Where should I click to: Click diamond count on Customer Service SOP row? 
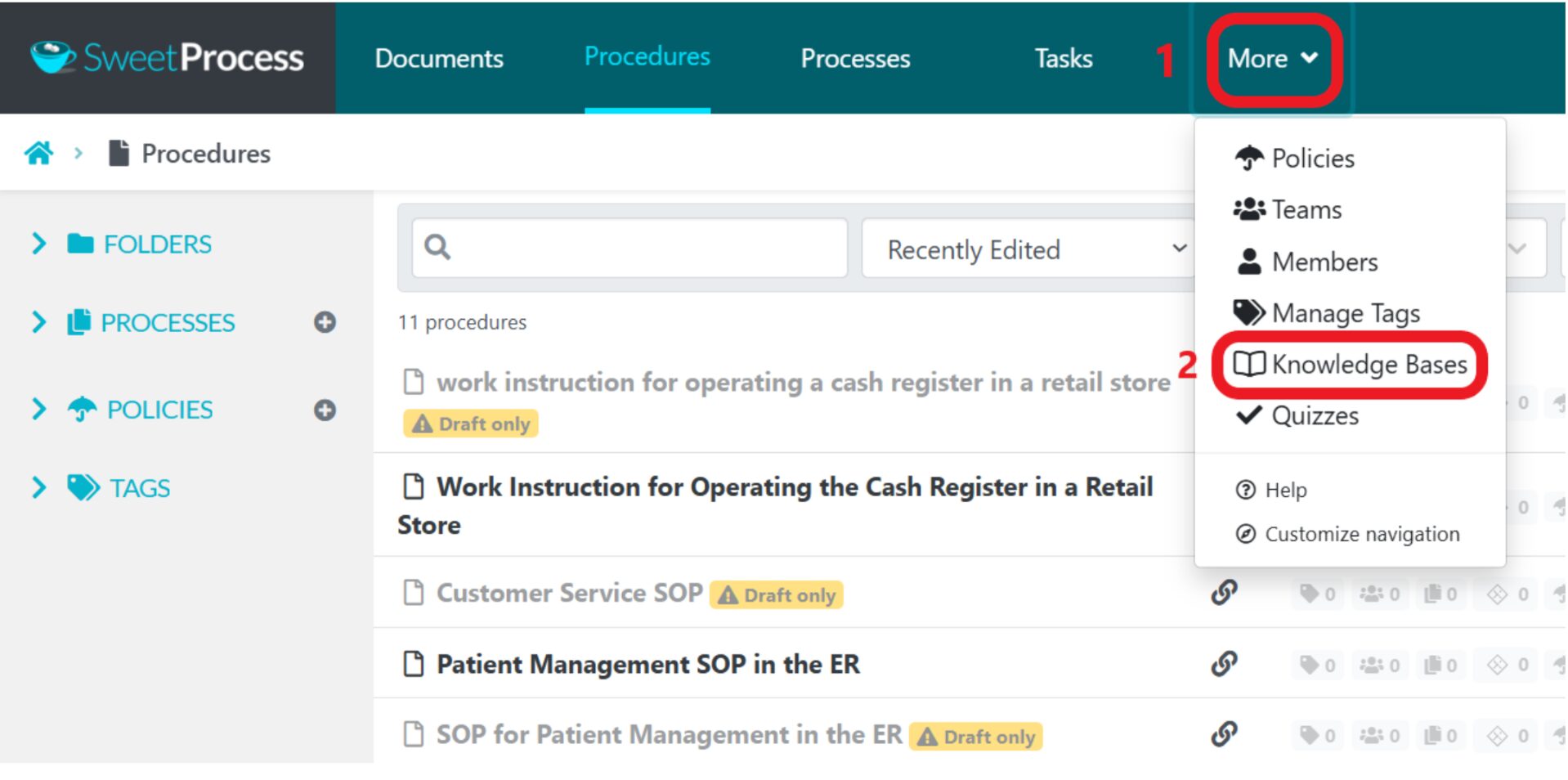pos(1508,594)
